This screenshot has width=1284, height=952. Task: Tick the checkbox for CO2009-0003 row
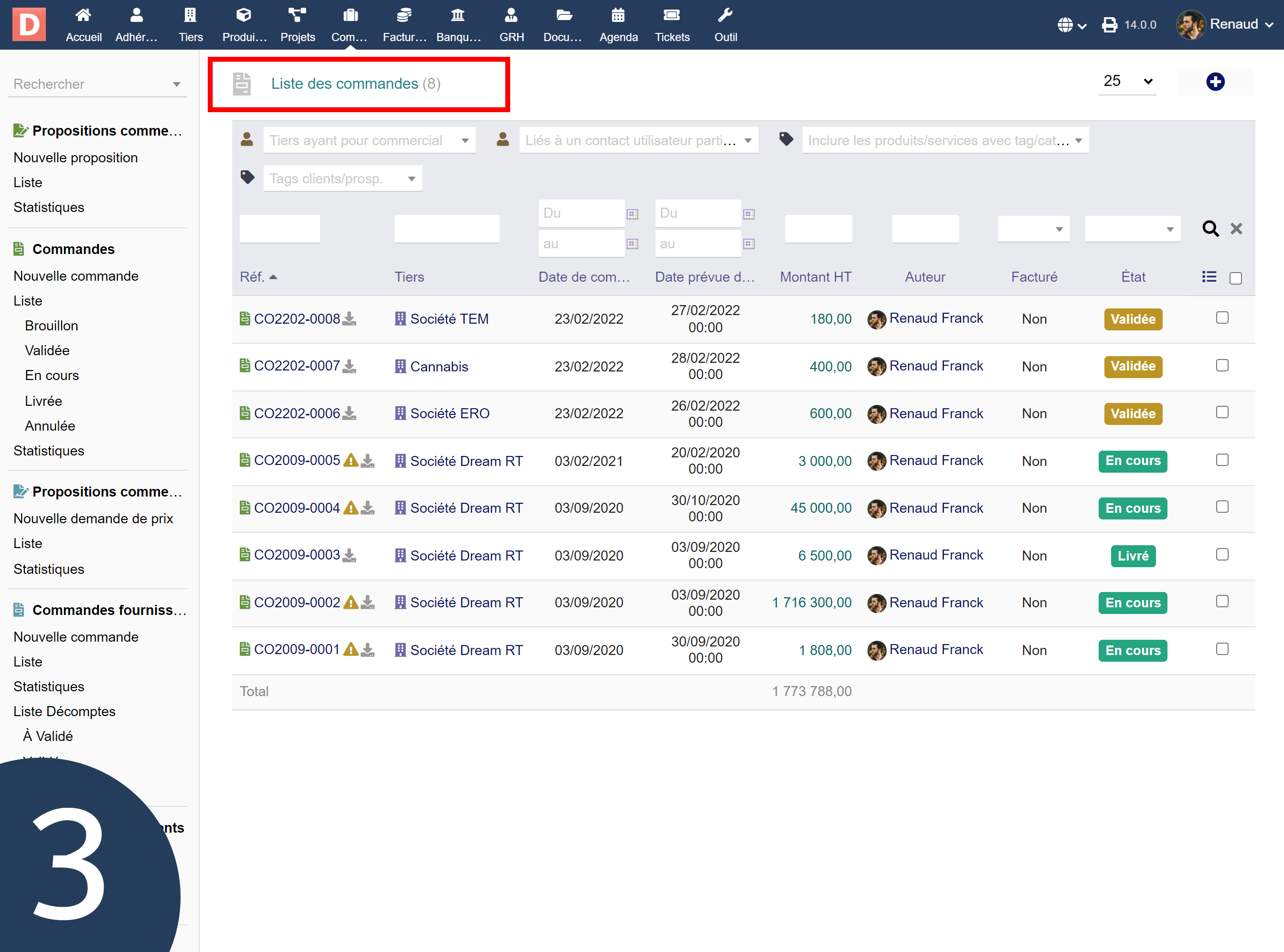point(1222,555)
